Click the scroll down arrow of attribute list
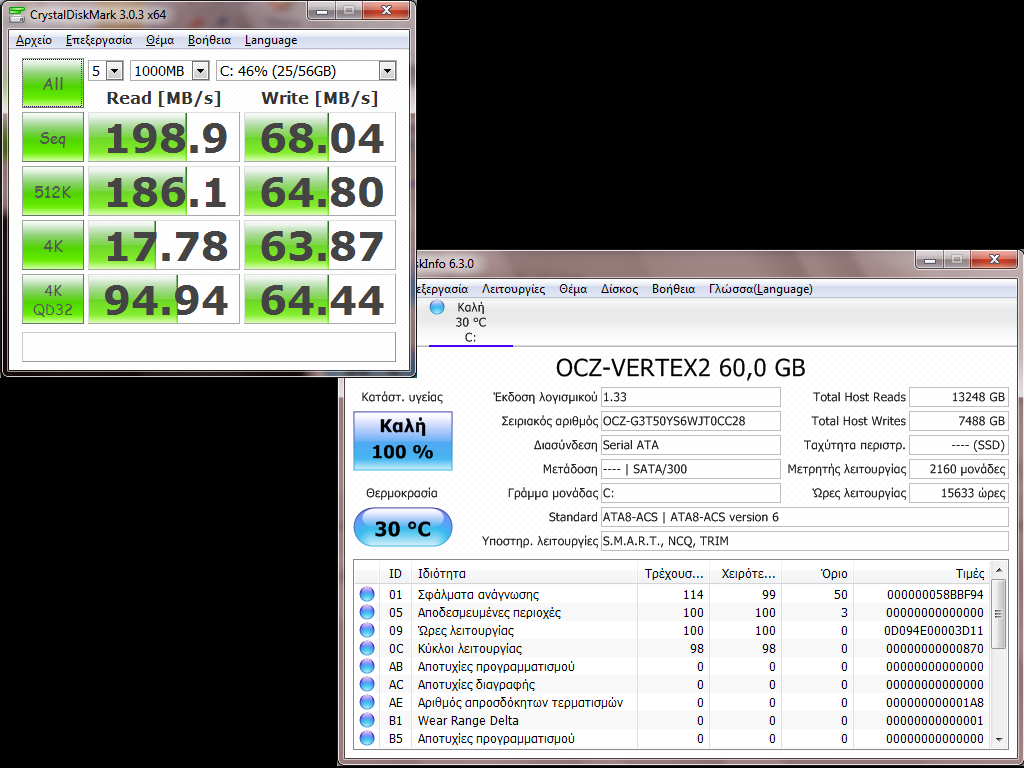The height and width of the screenshot is (768, 1024). click(999, 739)
